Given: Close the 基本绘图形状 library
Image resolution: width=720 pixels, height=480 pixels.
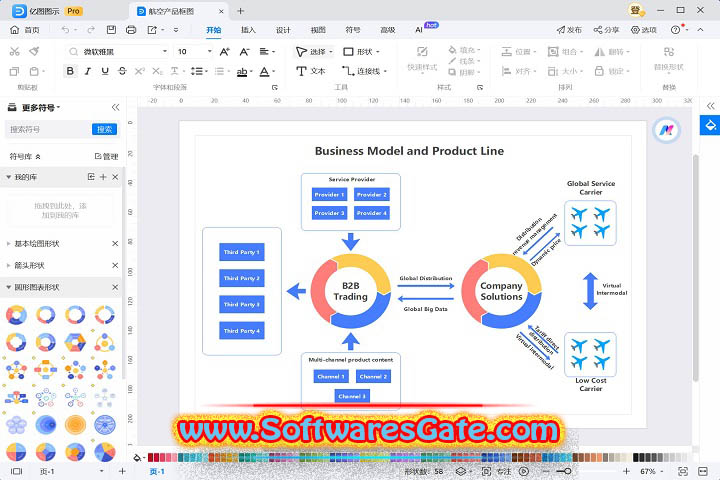Looking at the screenshot, I should coord(115,243).
